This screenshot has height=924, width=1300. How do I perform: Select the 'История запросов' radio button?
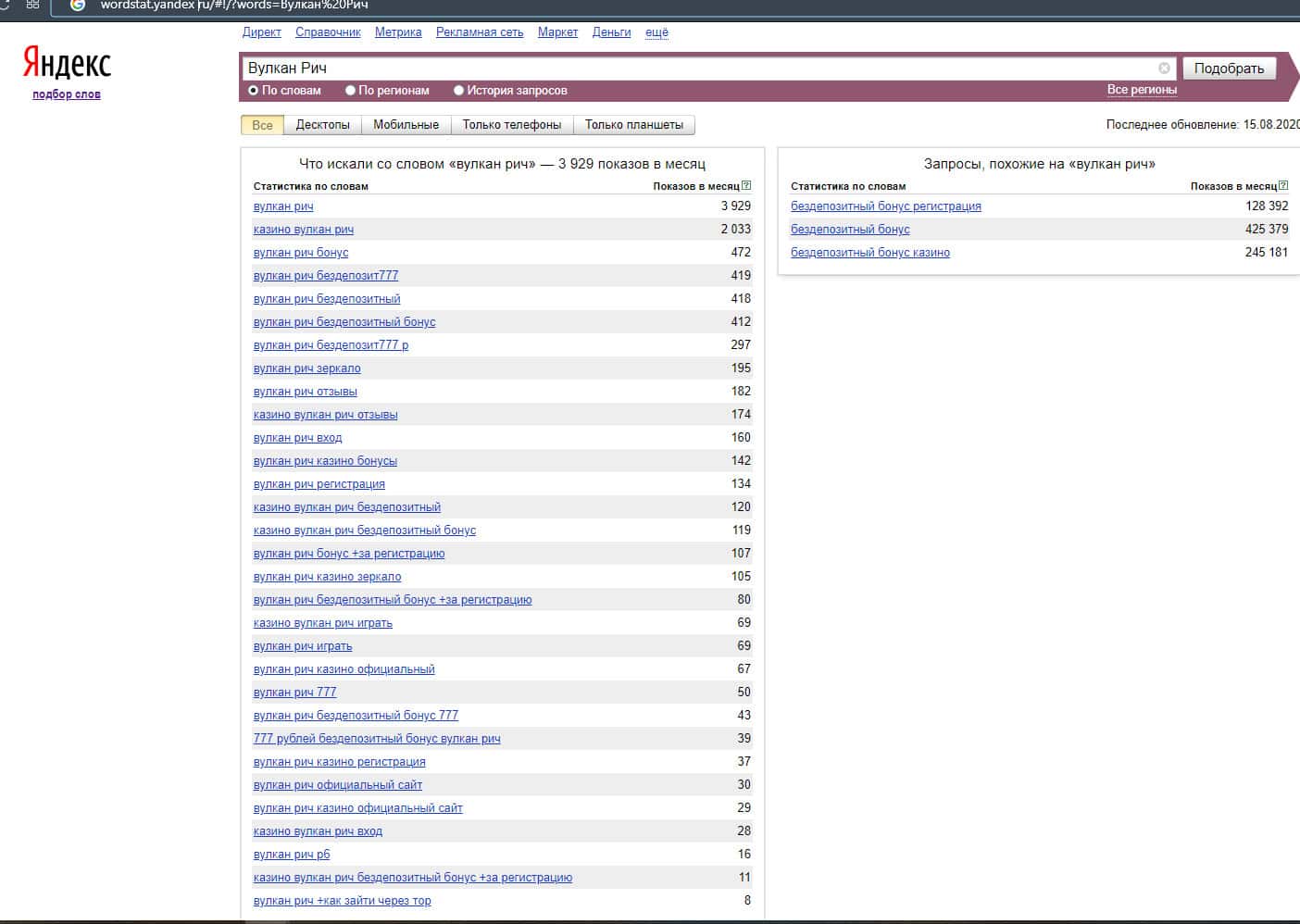(458, 91)
